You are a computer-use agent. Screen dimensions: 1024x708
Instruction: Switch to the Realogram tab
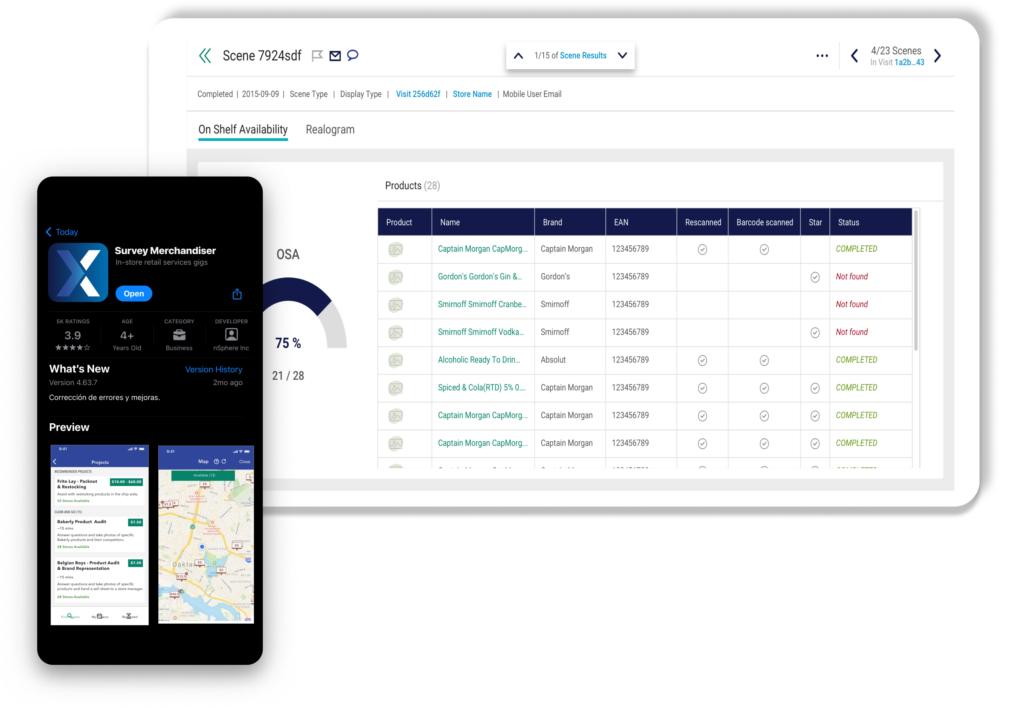click(x=330, y=130)
